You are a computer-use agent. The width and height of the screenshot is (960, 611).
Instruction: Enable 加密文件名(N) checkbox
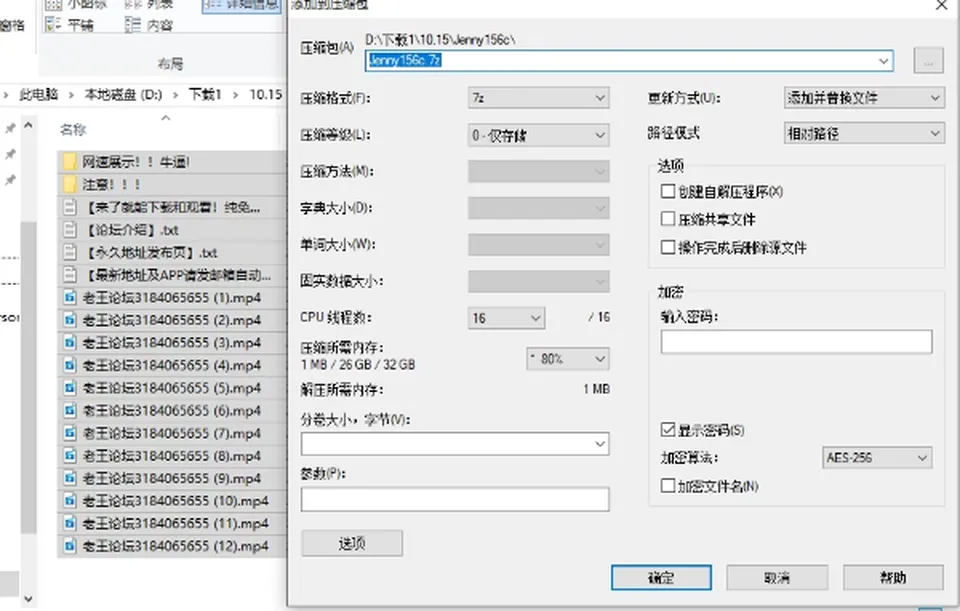tap(668, 485)
